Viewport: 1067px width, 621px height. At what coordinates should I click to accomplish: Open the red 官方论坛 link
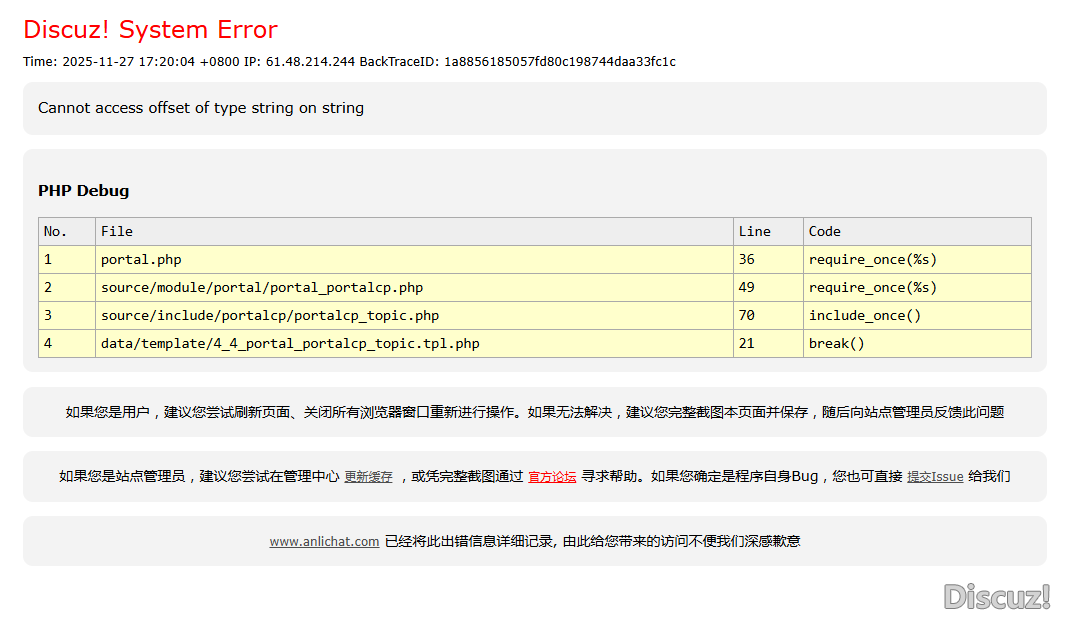click(552, 477)
